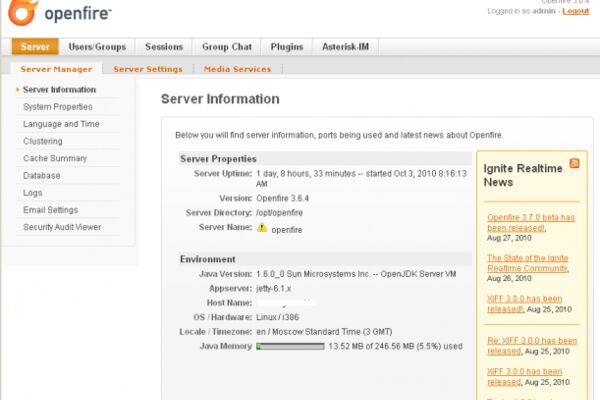Click the 'jetty-6.1.x' appserver value
Viewport: 600px width, 400px height.
click(274, 289)
